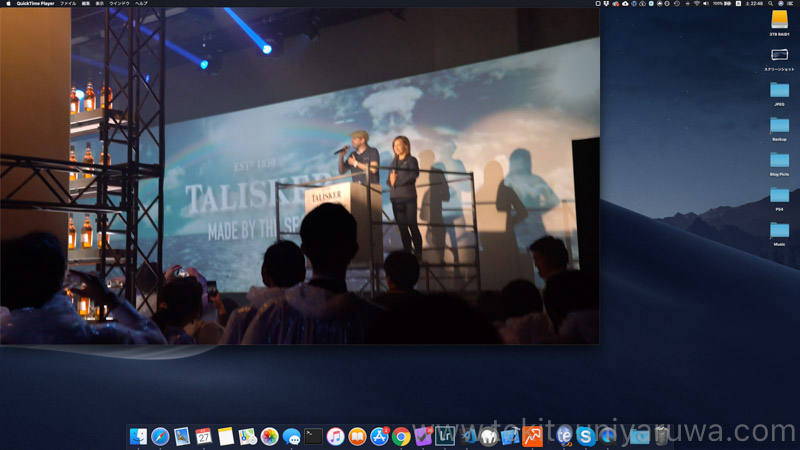800x450 pixels.
Task: Open Calendar showing 27 in Dock
Action: 204,436
